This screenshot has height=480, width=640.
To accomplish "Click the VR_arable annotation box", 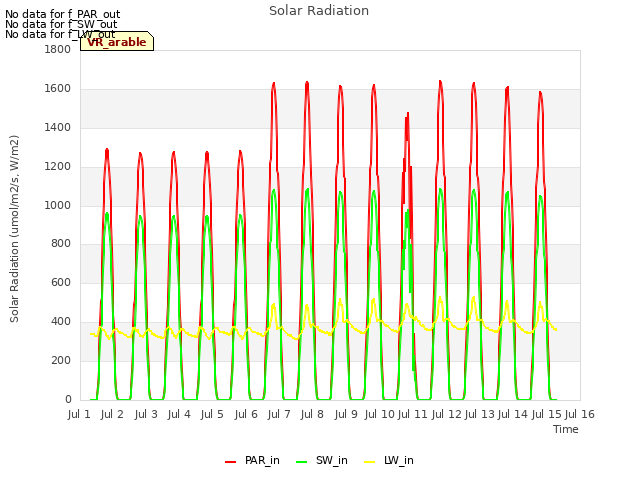I will [117, 41].
